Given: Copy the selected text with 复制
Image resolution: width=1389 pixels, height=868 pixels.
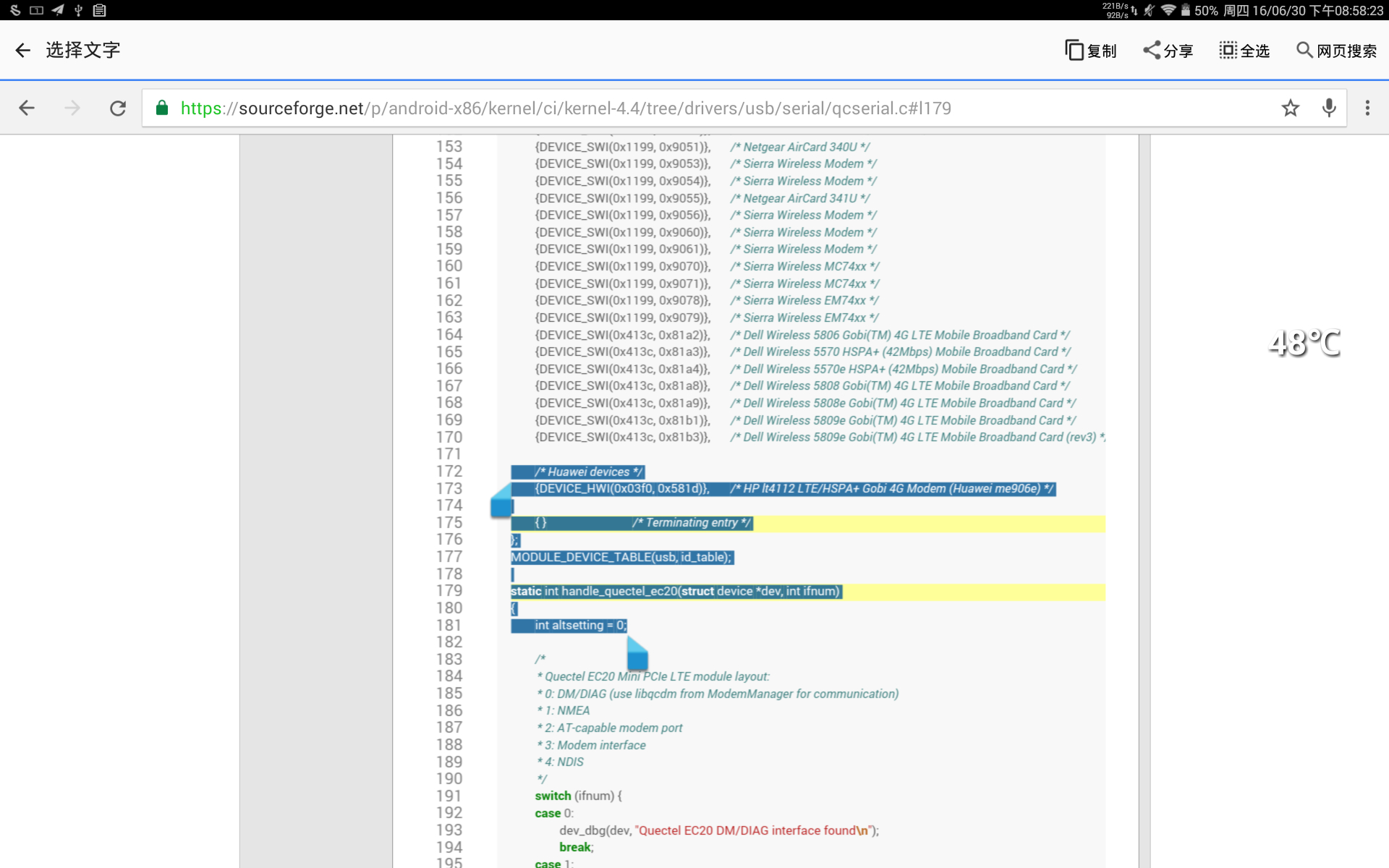Looking at the screenshot, I should tap(1090, 51).
